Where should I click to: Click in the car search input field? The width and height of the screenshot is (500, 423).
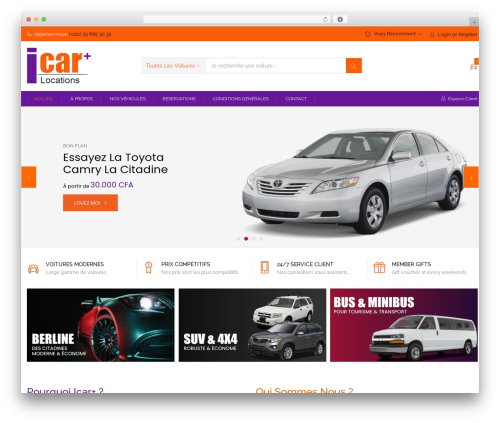tap(275, 66)
